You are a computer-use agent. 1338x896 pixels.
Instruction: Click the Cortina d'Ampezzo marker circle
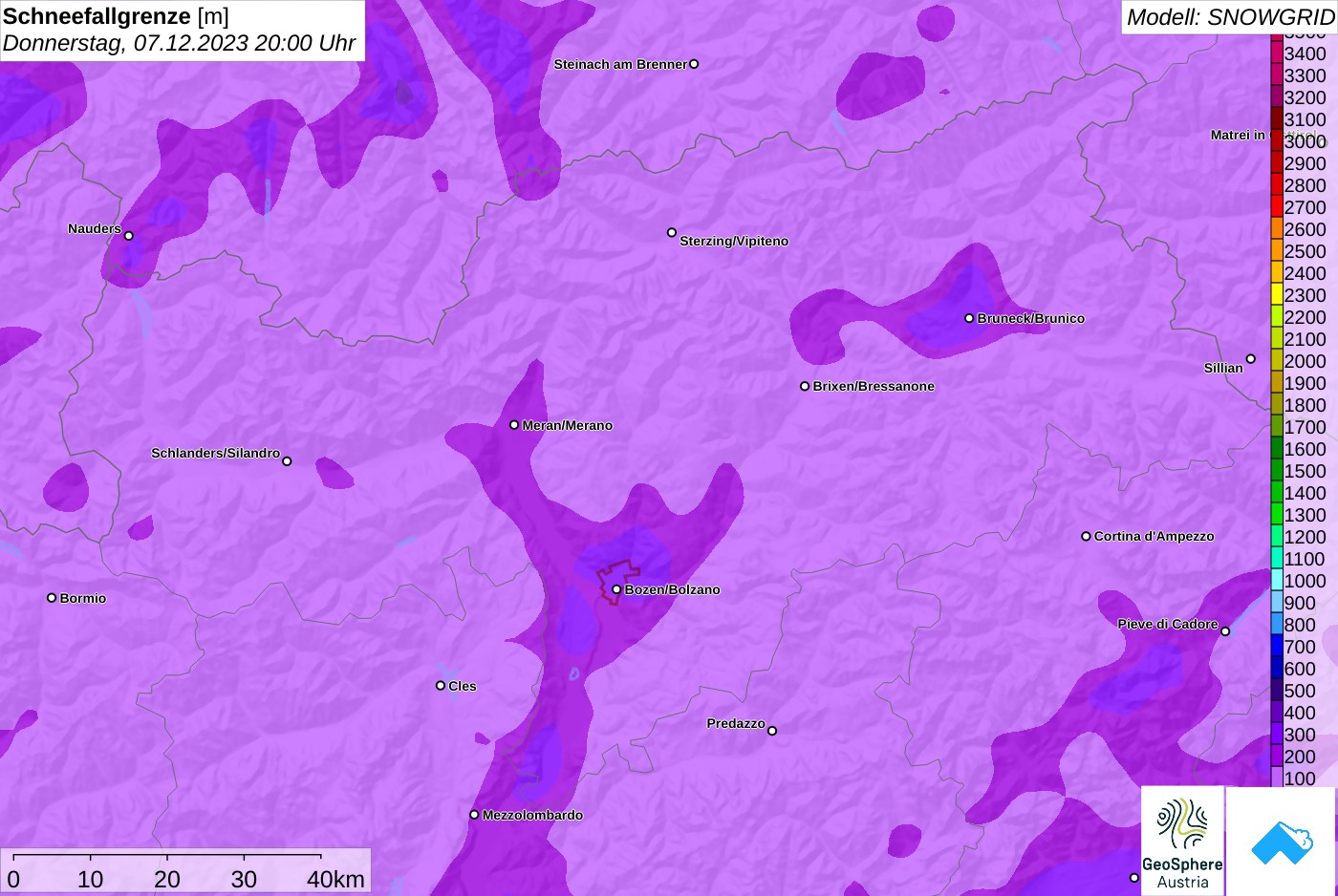pos(1086,536)
